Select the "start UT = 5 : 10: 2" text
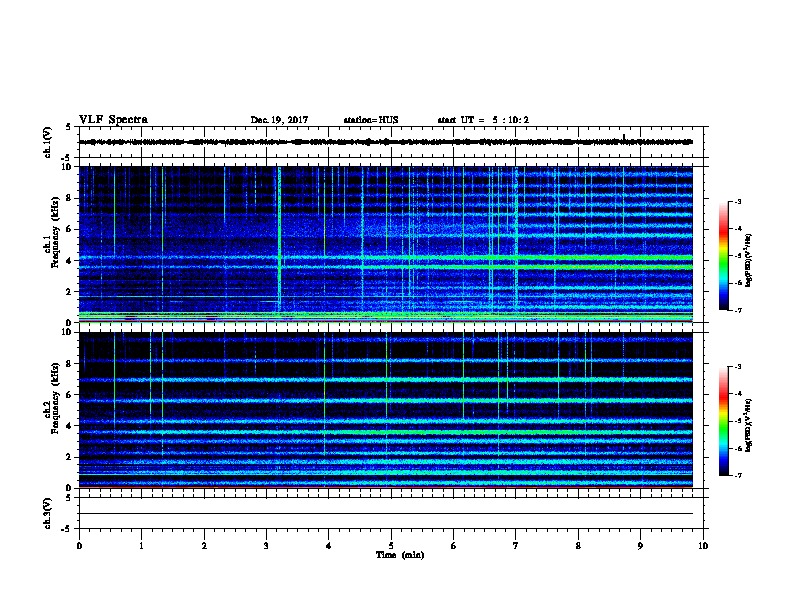This screenshot has width=792, height=612. [x=483, y=120]
